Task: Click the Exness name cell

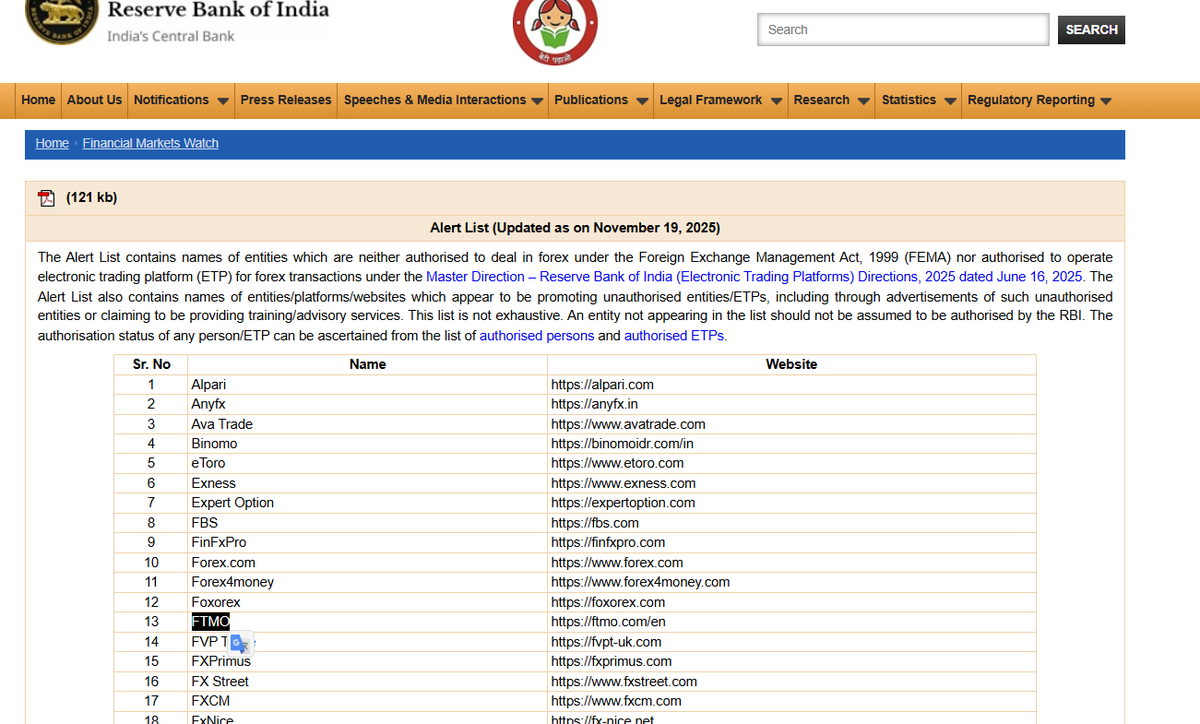Action: pos(367,483)
